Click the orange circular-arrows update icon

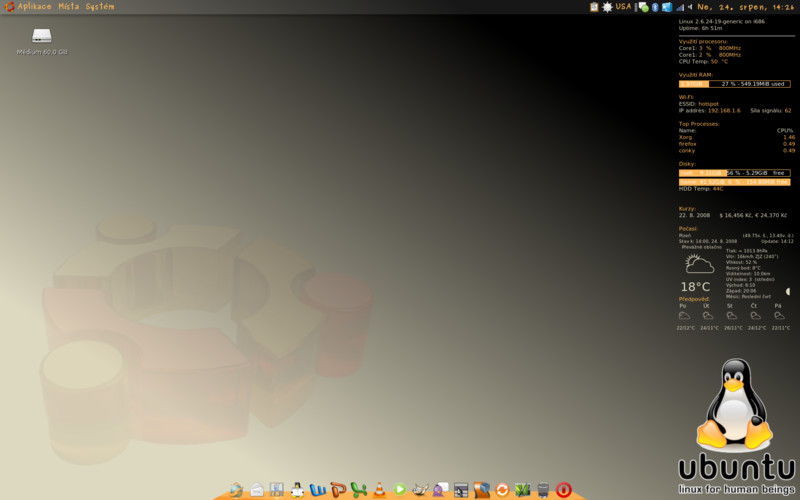click(x=502, y=490)
